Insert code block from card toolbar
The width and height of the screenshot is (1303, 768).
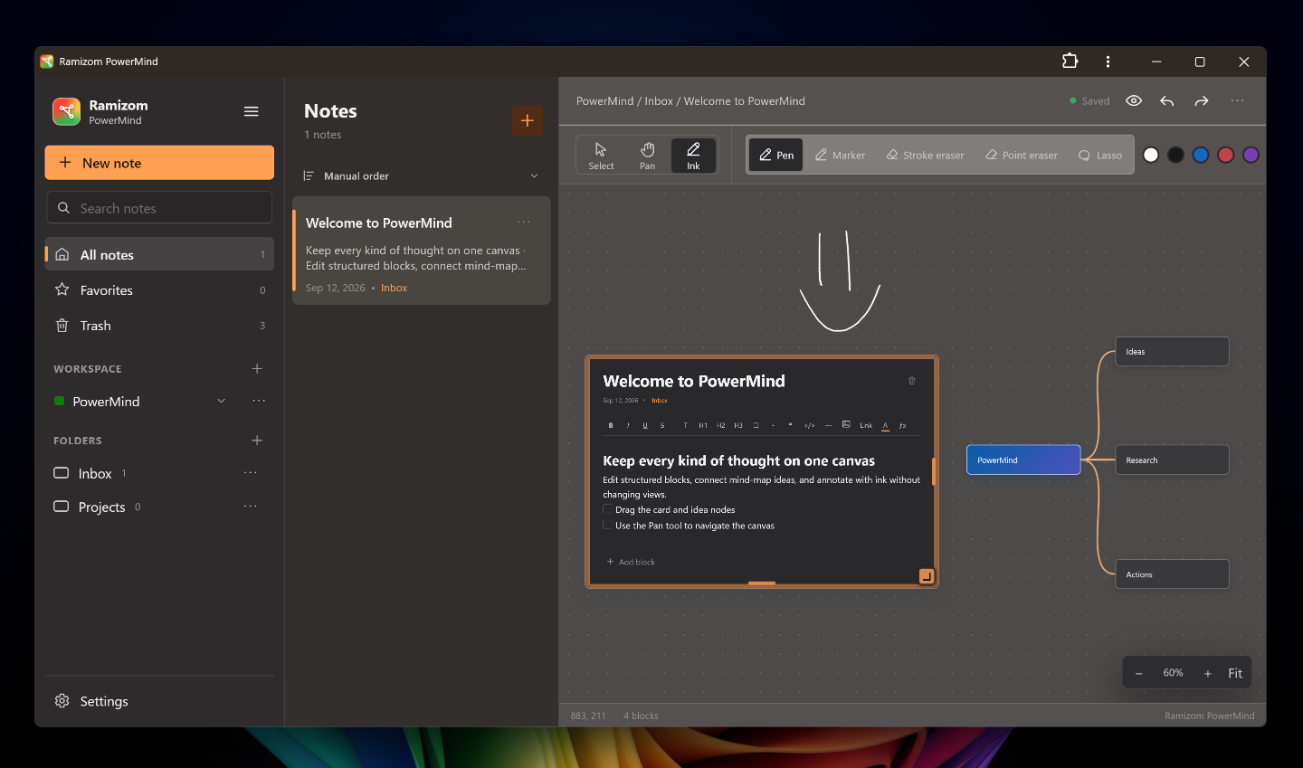pyautogui.click(x=809, y=425)
